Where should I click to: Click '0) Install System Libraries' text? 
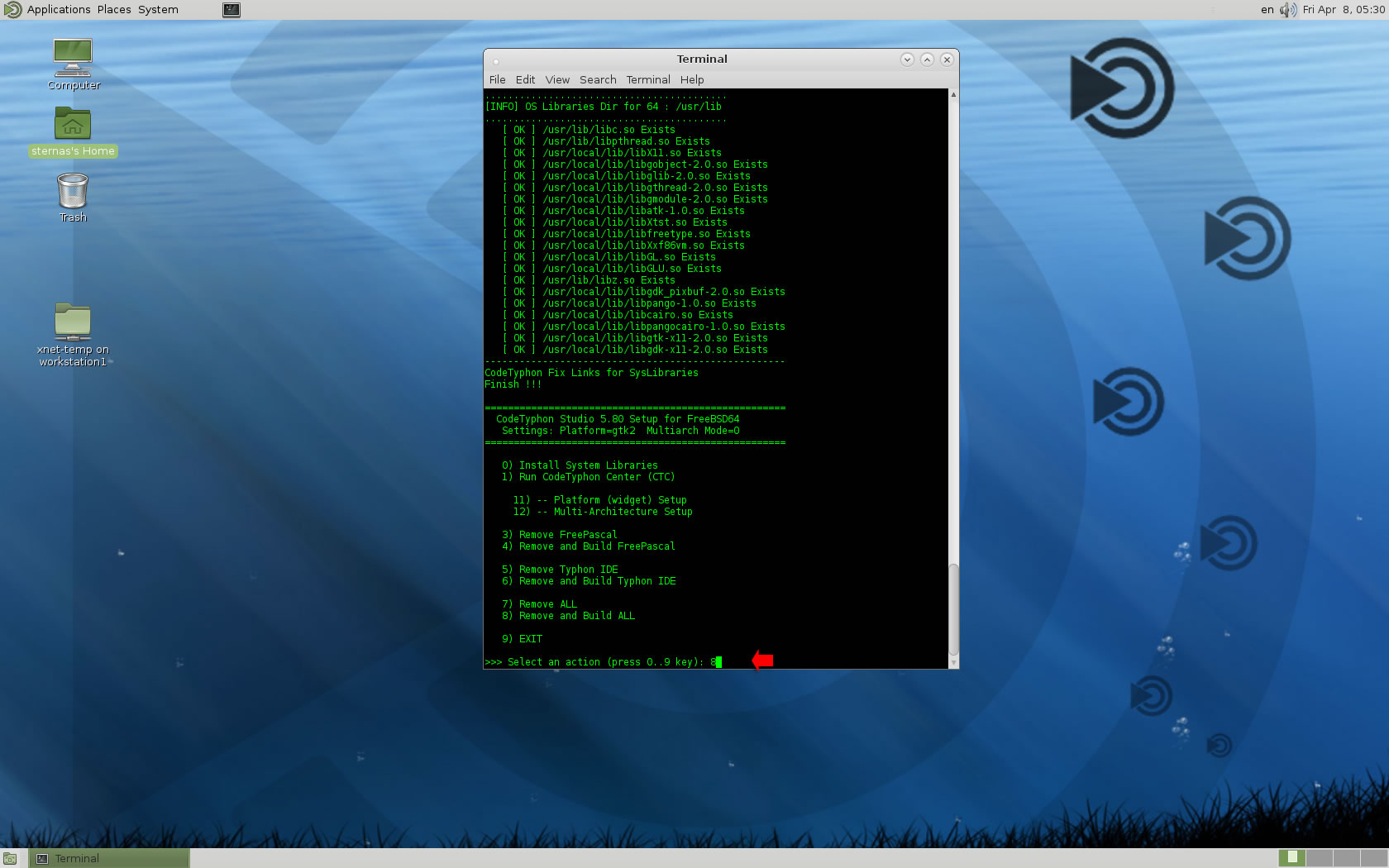click(580, 465)
